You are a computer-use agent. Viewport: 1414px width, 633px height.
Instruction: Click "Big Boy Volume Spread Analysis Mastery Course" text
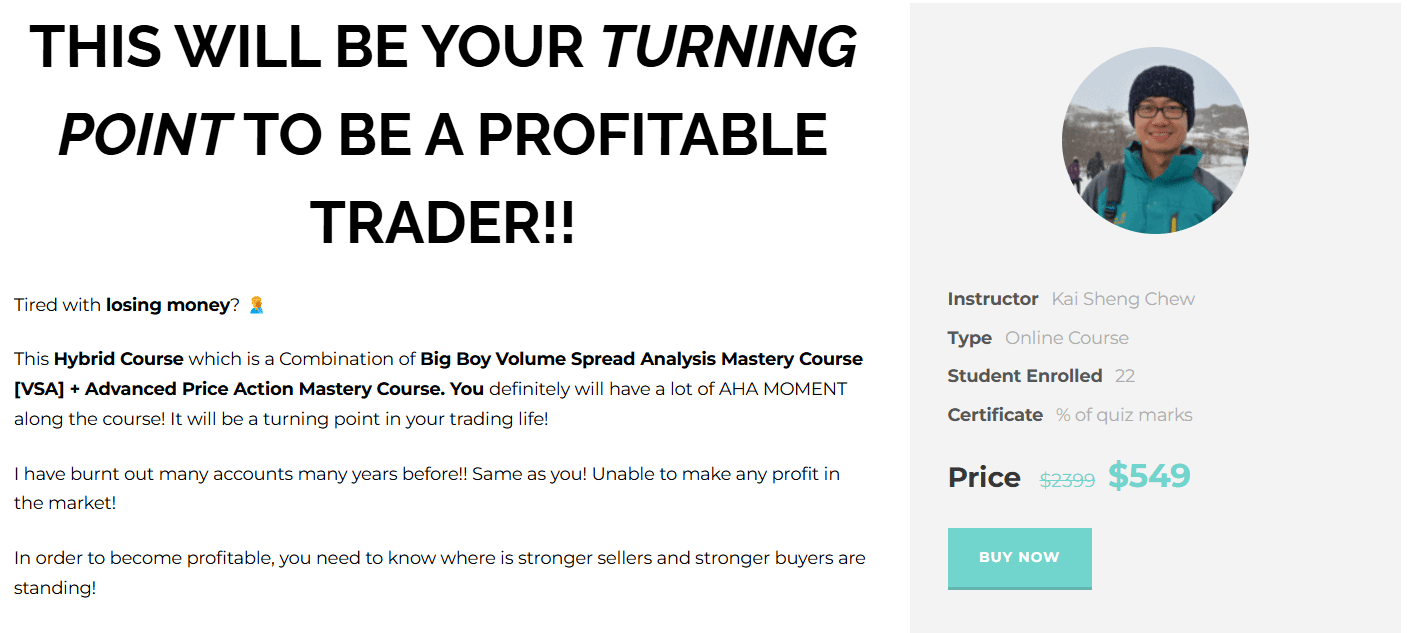641,359
